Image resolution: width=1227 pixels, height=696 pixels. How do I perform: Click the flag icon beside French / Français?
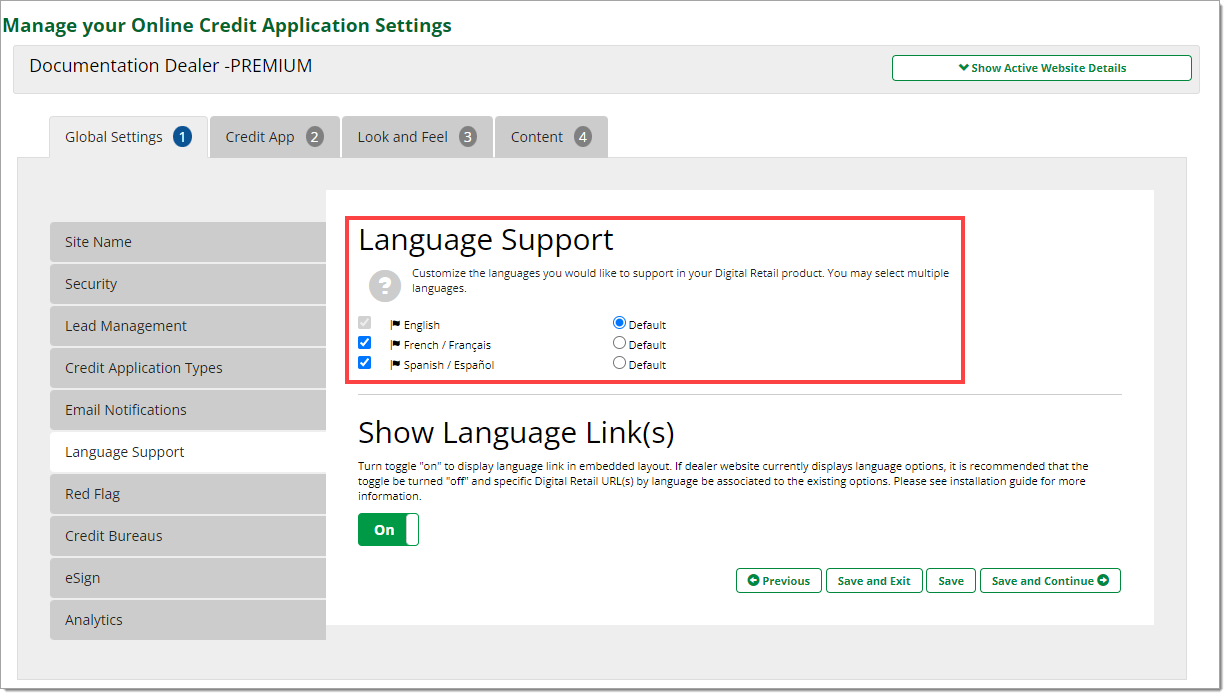(395, 345)
